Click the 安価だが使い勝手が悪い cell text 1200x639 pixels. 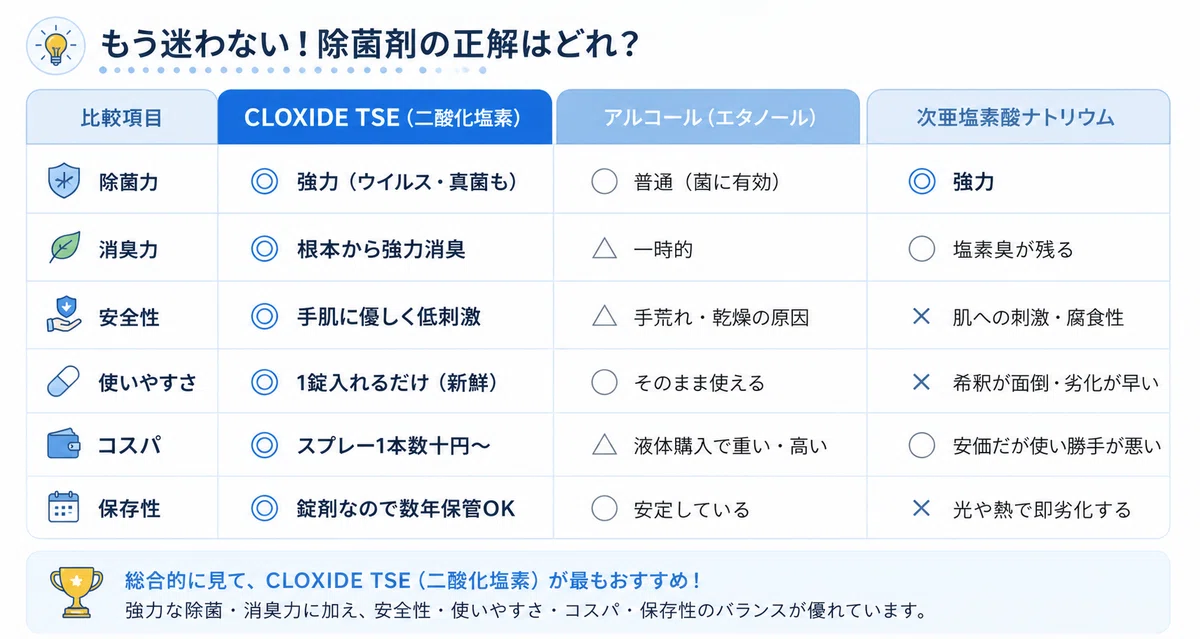pos(1057,446)
